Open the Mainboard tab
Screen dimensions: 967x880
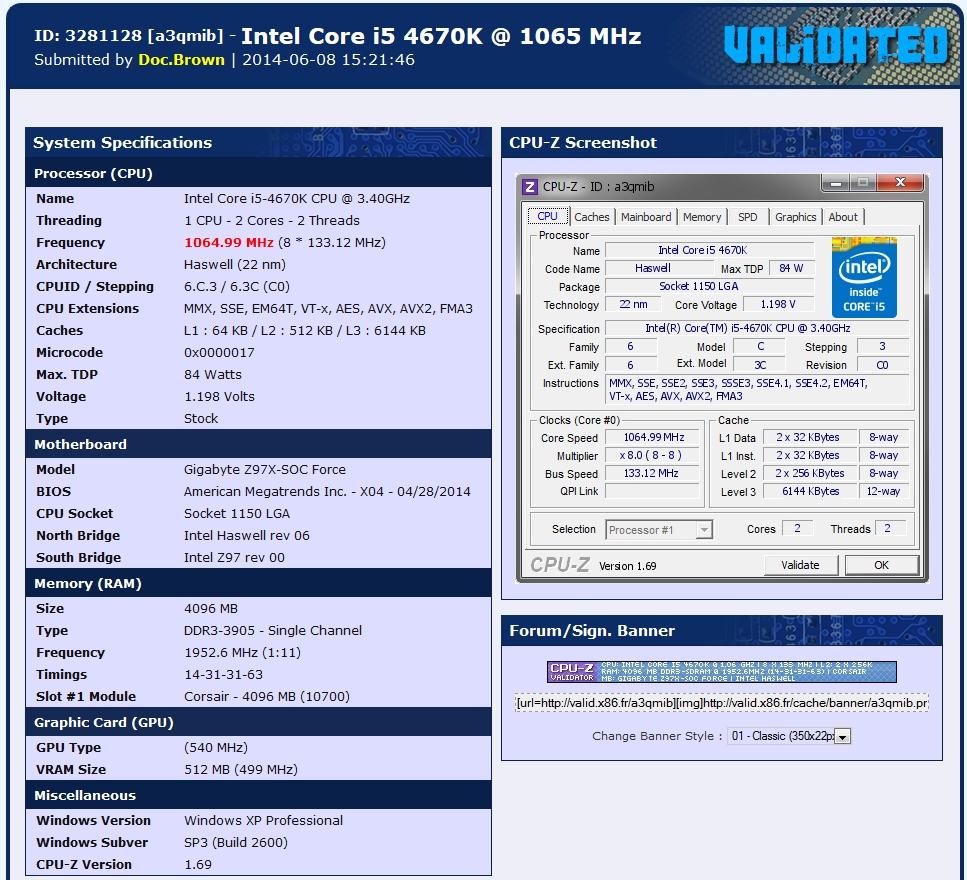[646, 217]
